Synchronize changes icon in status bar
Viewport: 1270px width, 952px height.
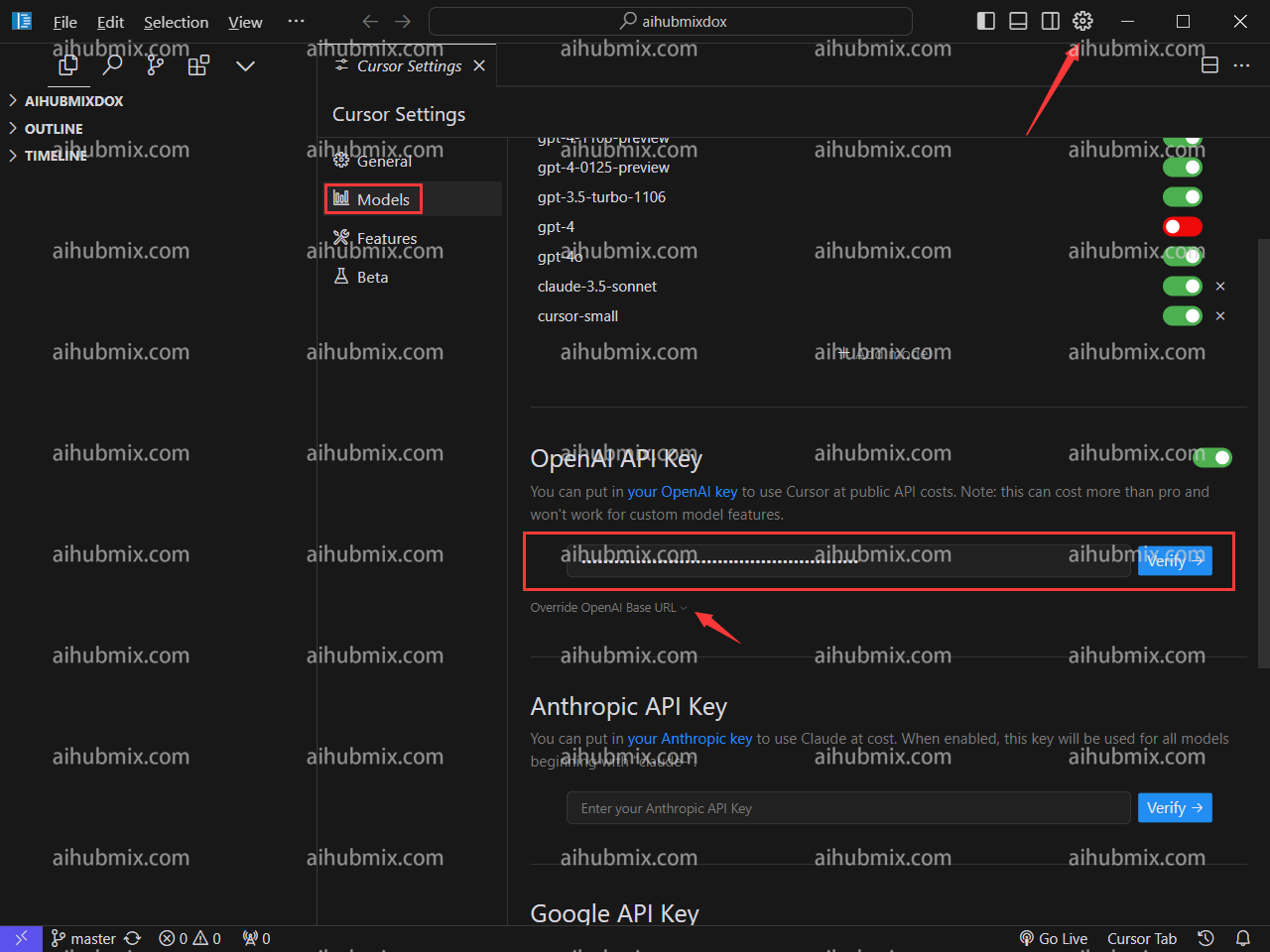[x=133, y=938]
